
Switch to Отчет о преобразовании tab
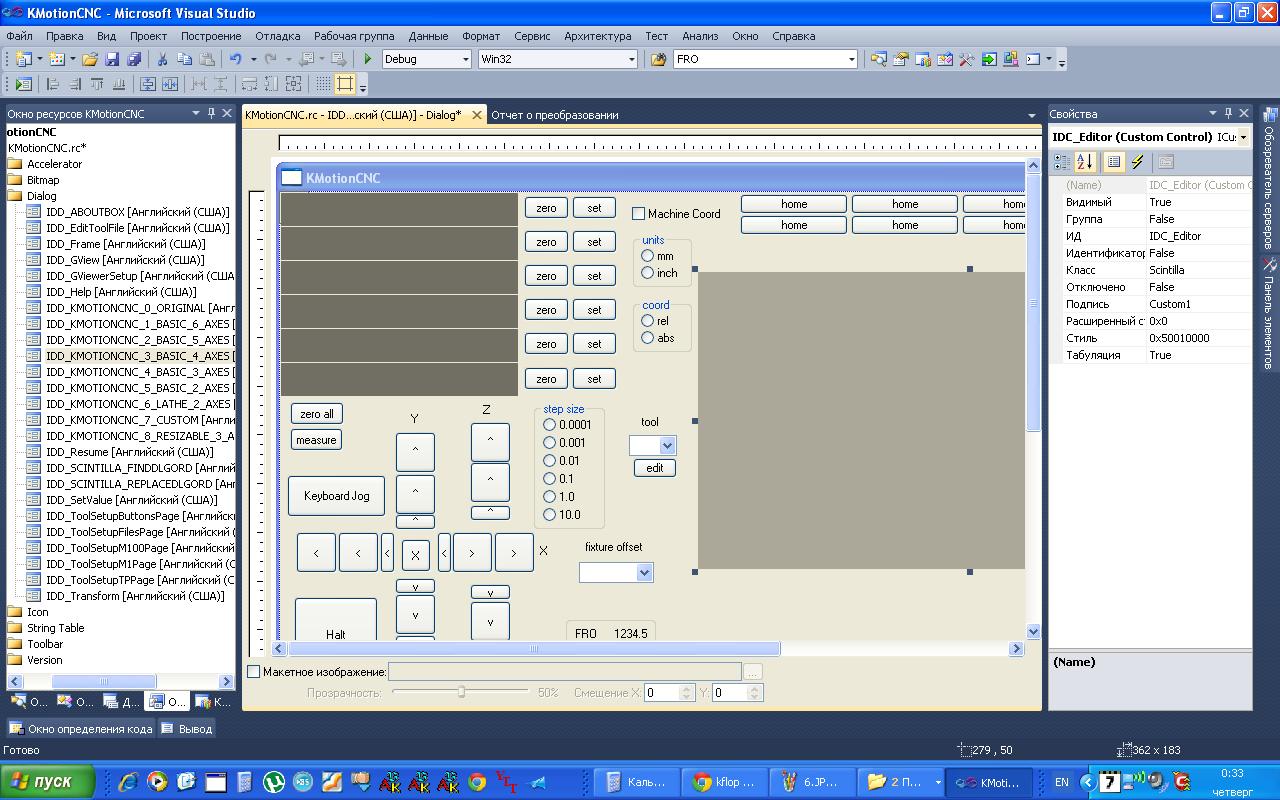coord(554,115)
